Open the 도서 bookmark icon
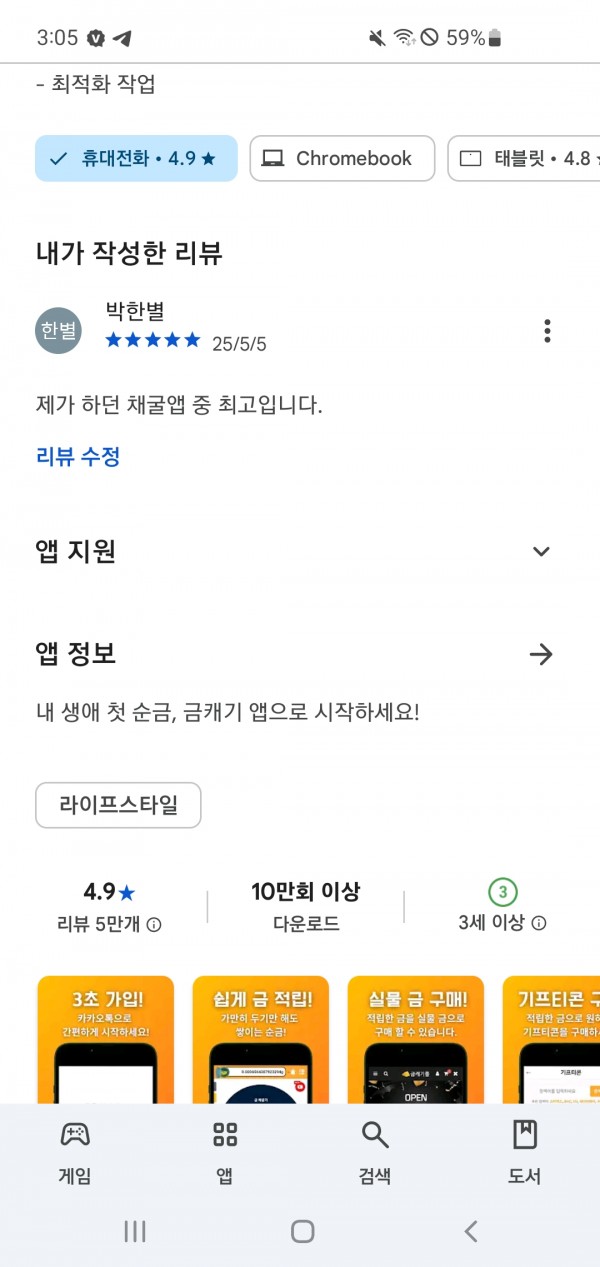Screen dimensions: 600x1267 tap(524, 1134)
